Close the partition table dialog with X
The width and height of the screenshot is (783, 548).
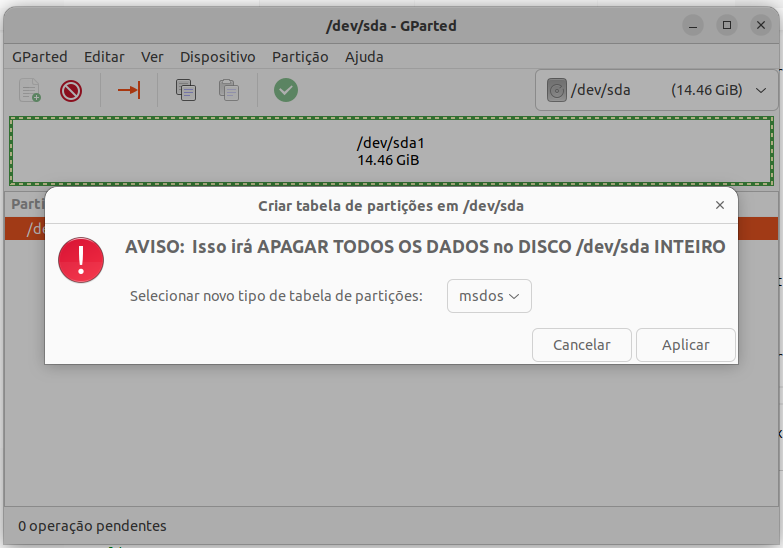(x=719, y=205)
